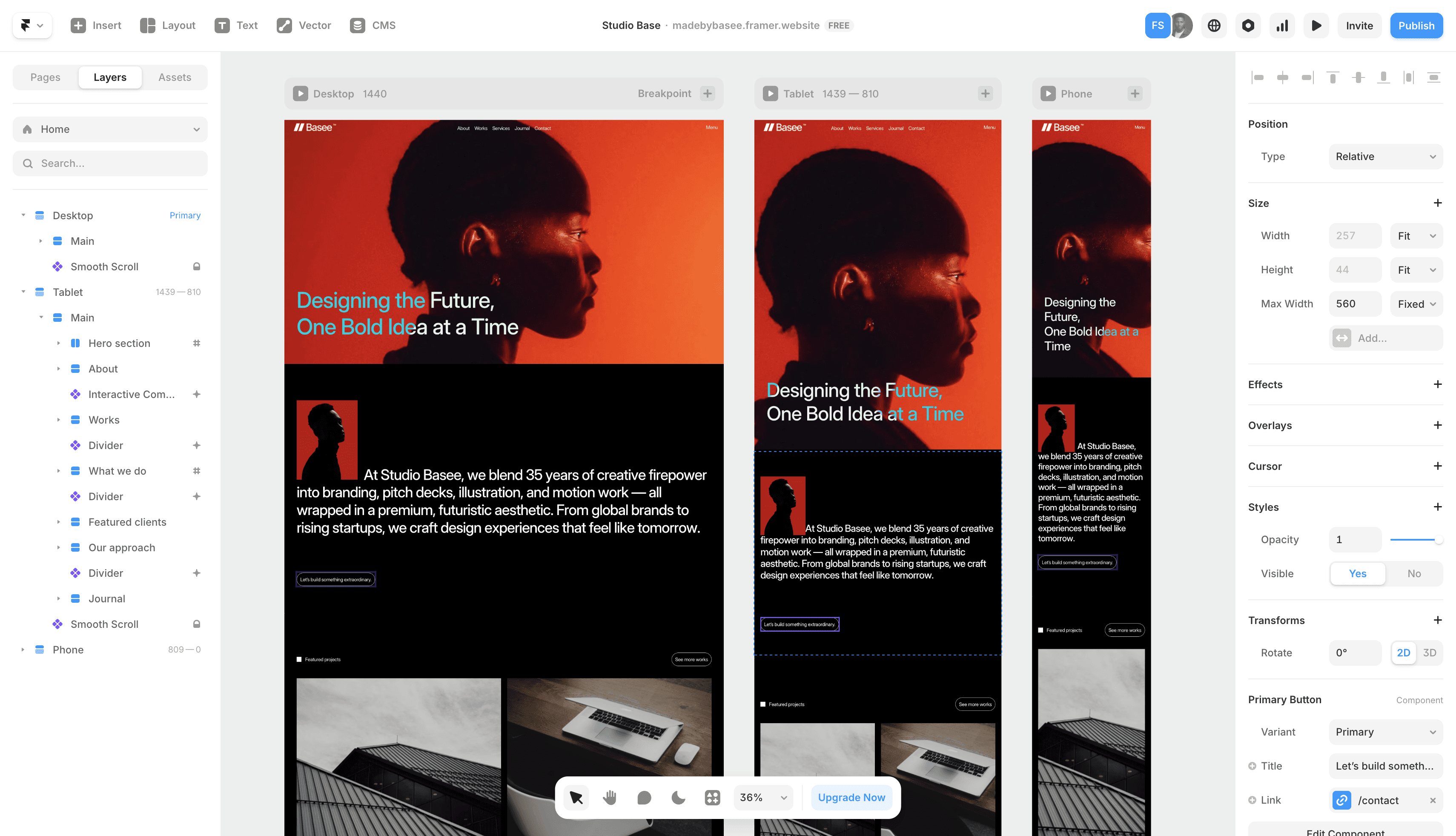The width and height of the screenshot is (1456, 836).
Task: Select the Hand tool in bottom toolbar
Action: pyautogui.click(x=610, y=797)
